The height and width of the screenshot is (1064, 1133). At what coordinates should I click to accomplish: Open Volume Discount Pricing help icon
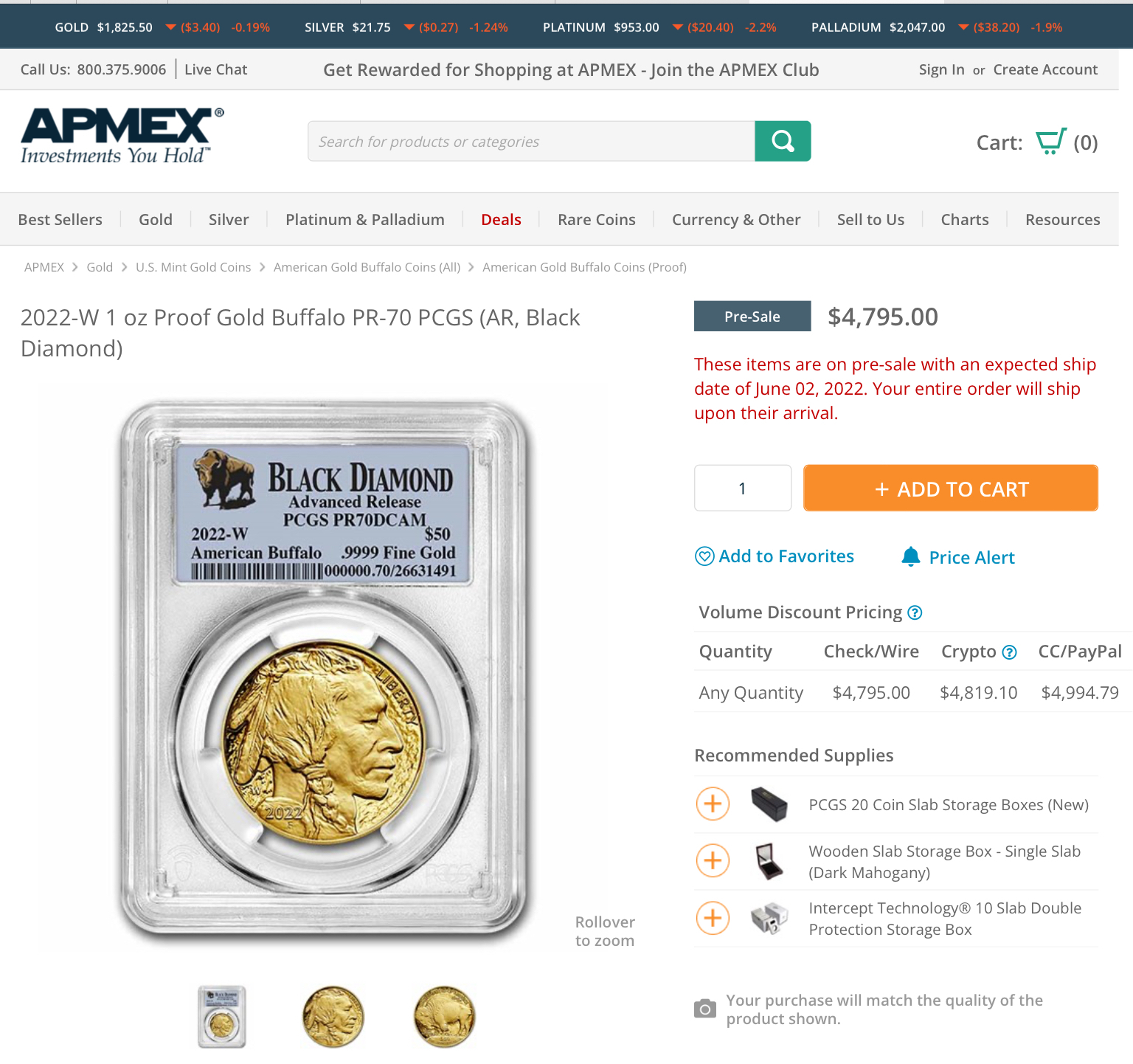915,612
